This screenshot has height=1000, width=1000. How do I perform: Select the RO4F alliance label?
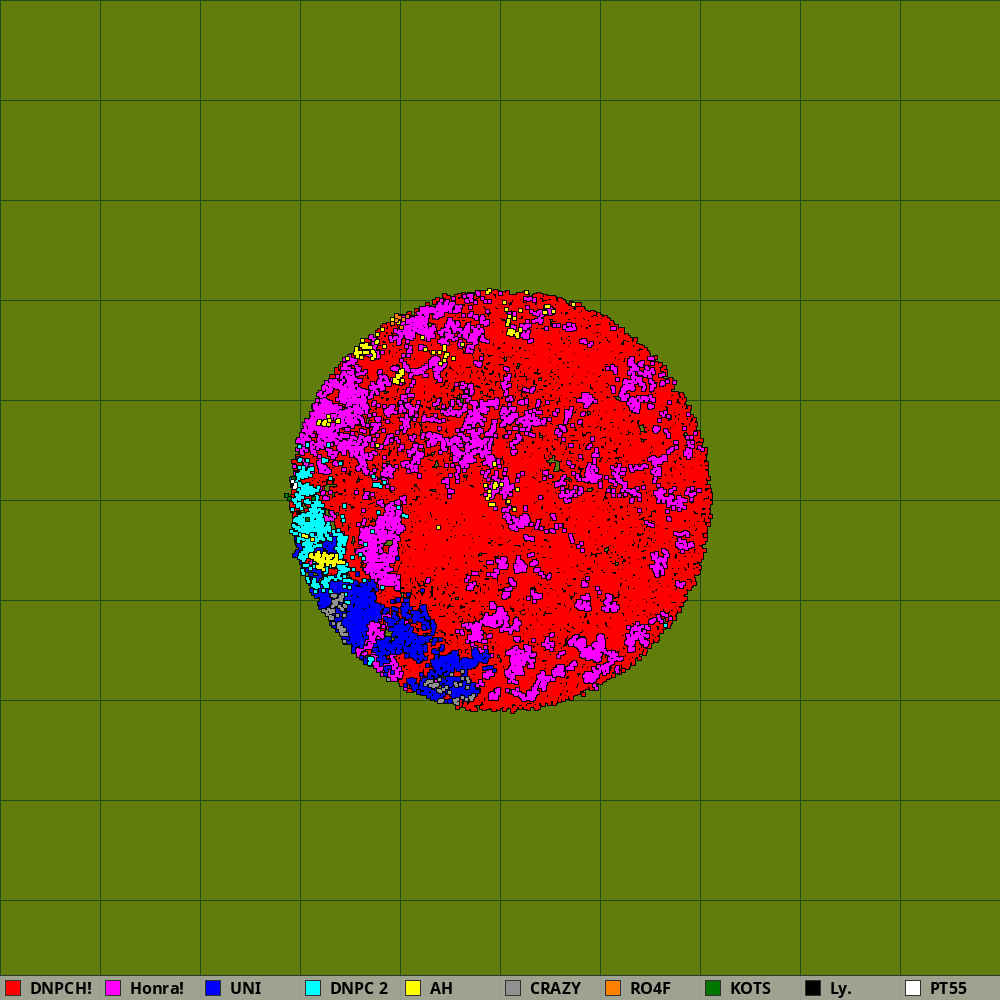(x=651, y=988)
